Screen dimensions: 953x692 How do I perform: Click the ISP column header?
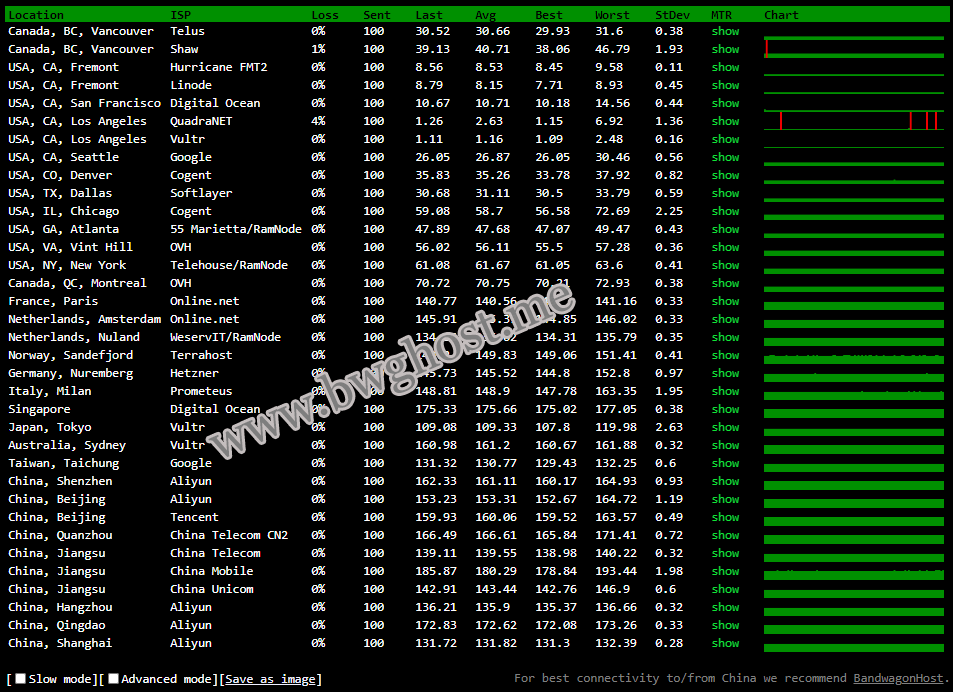tap(181, 15)
